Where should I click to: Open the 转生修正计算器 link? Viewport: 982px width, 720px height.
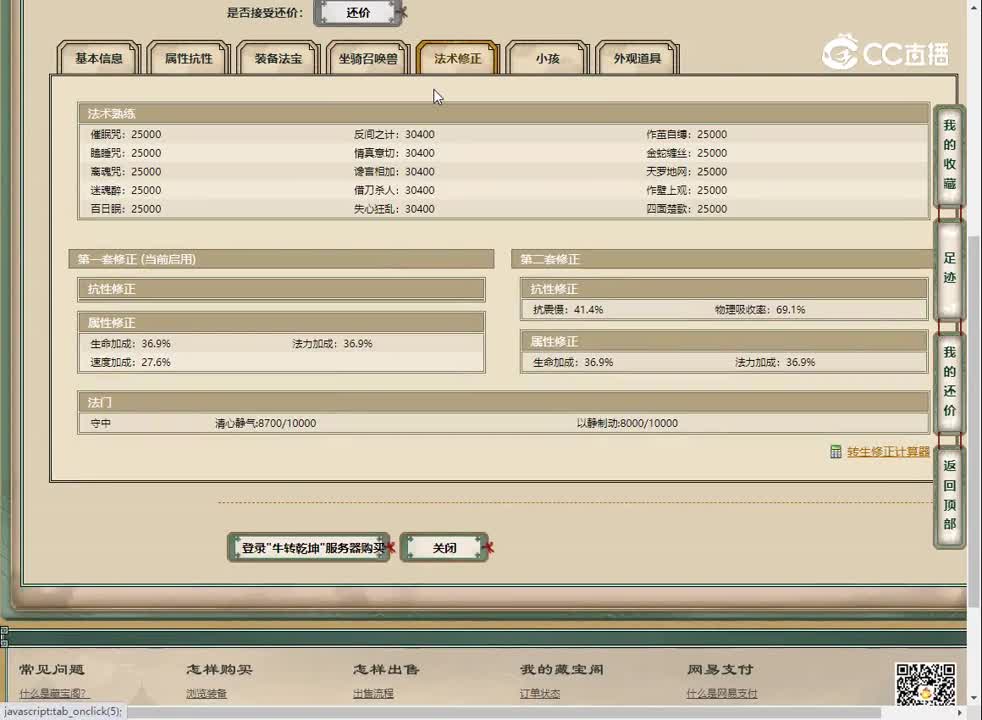pyautogui.click(x=888, y=452)
